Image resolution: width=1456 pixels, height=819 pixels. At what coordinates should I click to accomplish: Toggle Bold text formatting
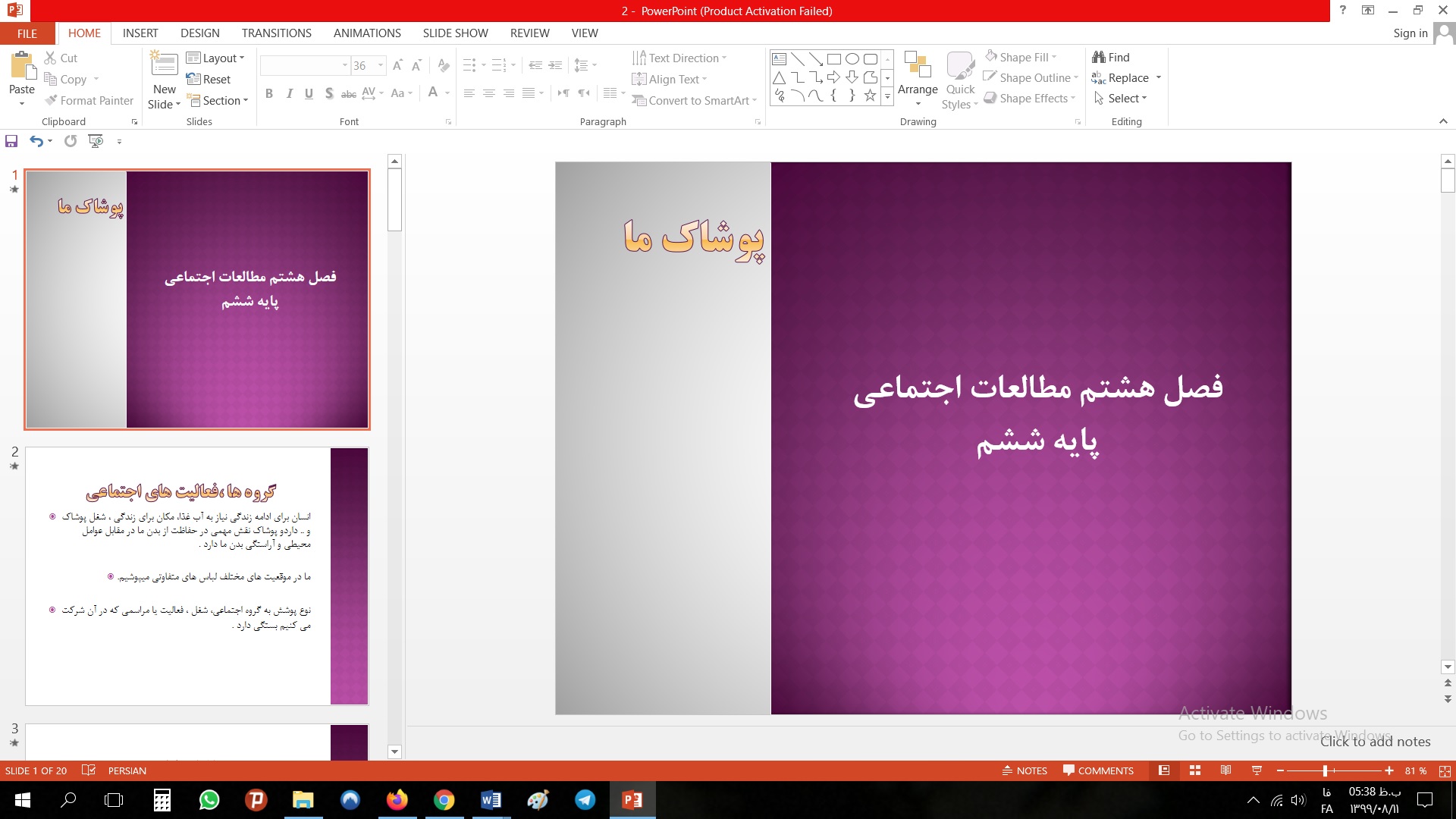point(269,93)
